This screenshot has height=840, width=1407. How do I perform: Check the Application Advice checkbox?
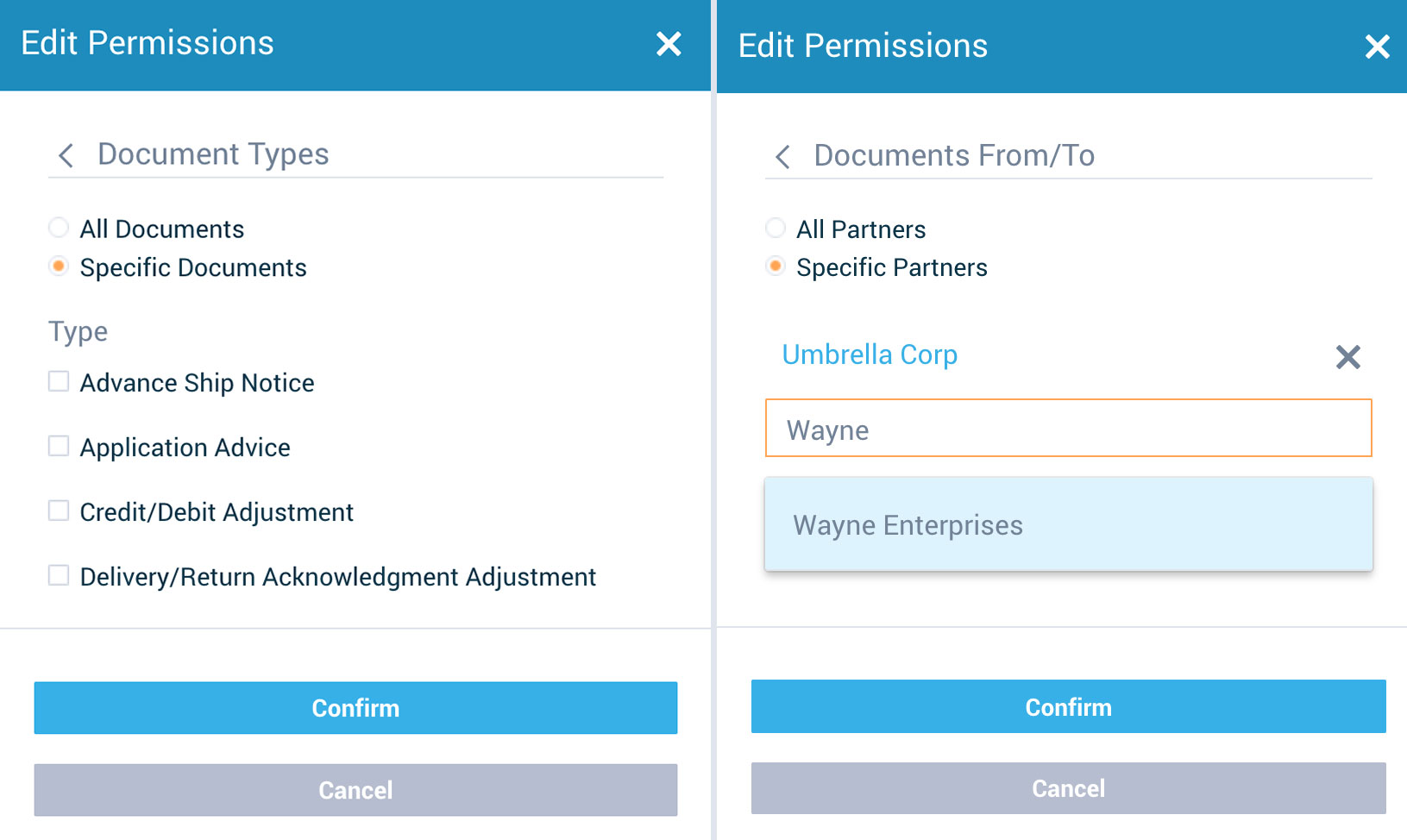[58, 445]
